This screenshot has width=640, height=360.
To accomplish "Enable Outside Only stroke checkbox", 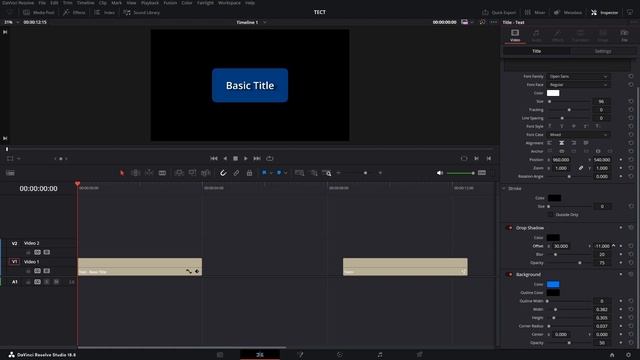I will click(550, 215).
